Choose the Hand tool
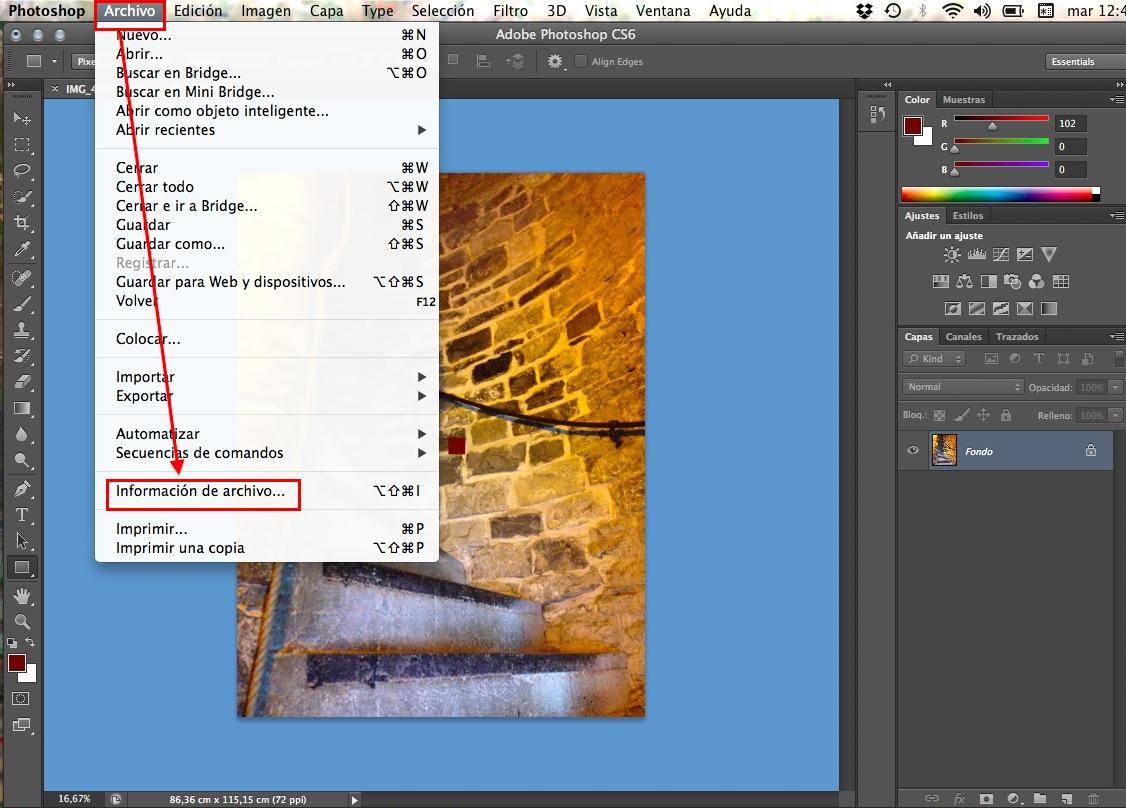Image resolution: width=1126 pixels, height=808 pixels. (22, 596)
